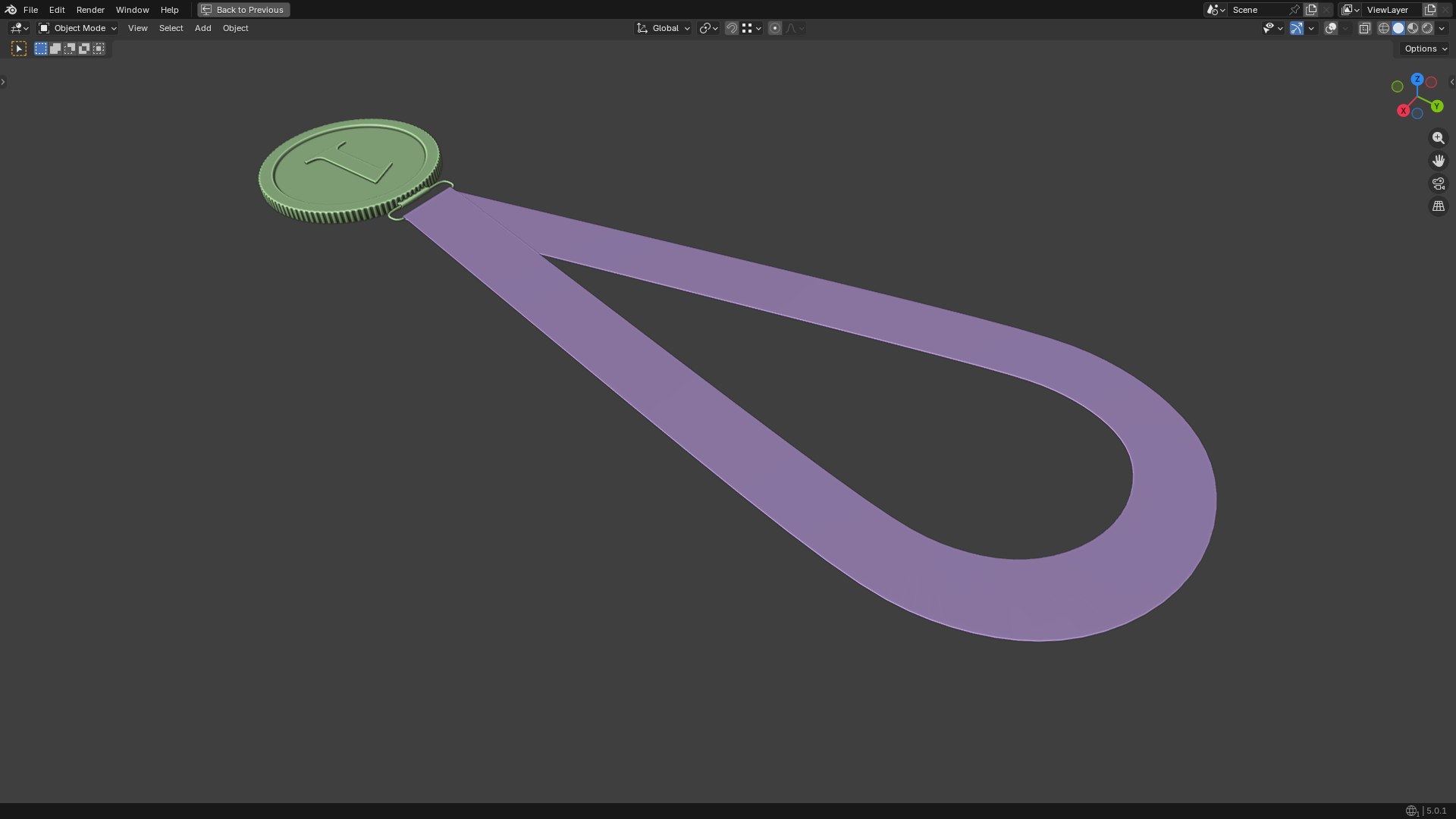Toggle X-ray mode
1456x819 pixels.
click(1364, 28)
